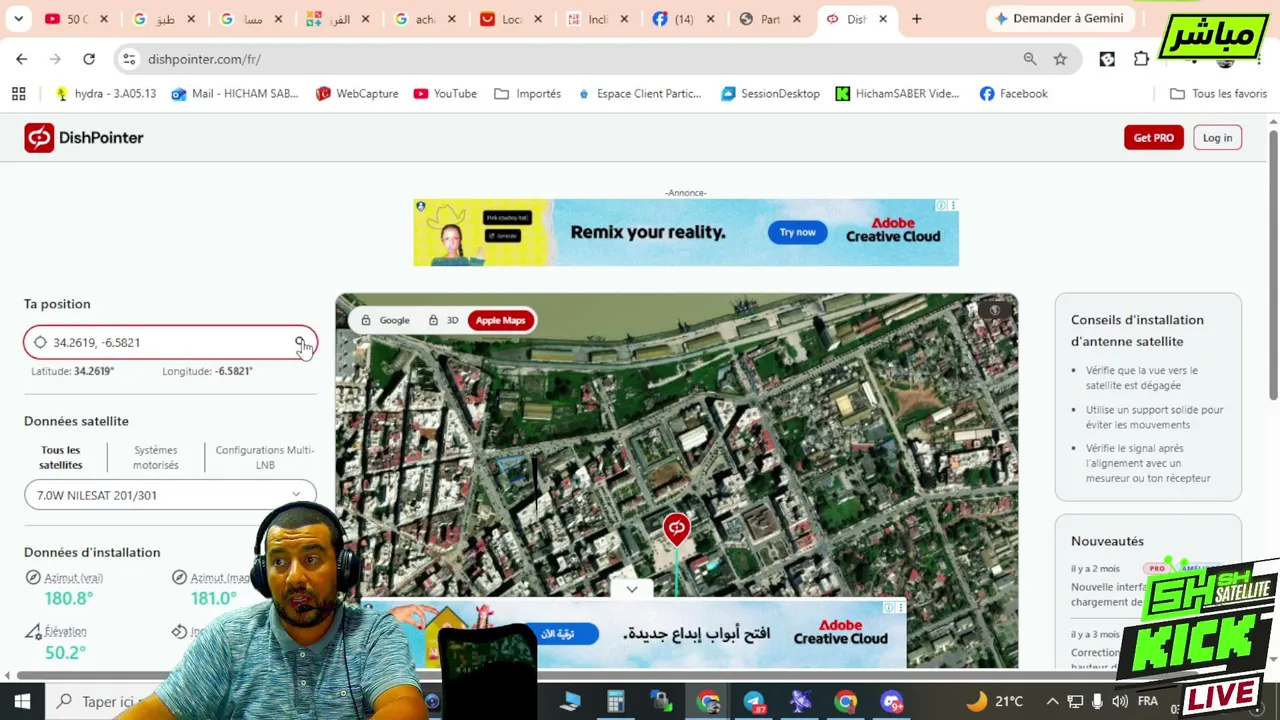Show hidden system tray icons
The height and width of the screenshot is (720, 1280).
(x=1052, y=702)
